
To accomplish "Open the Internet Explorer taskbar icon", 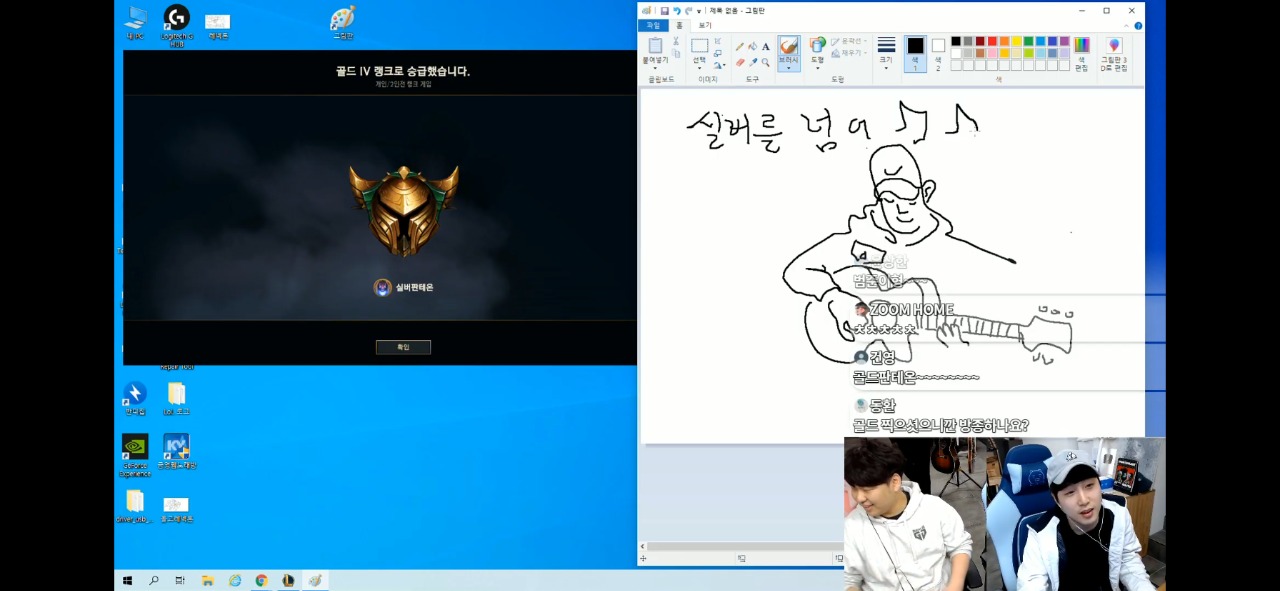I will point(235,580).
